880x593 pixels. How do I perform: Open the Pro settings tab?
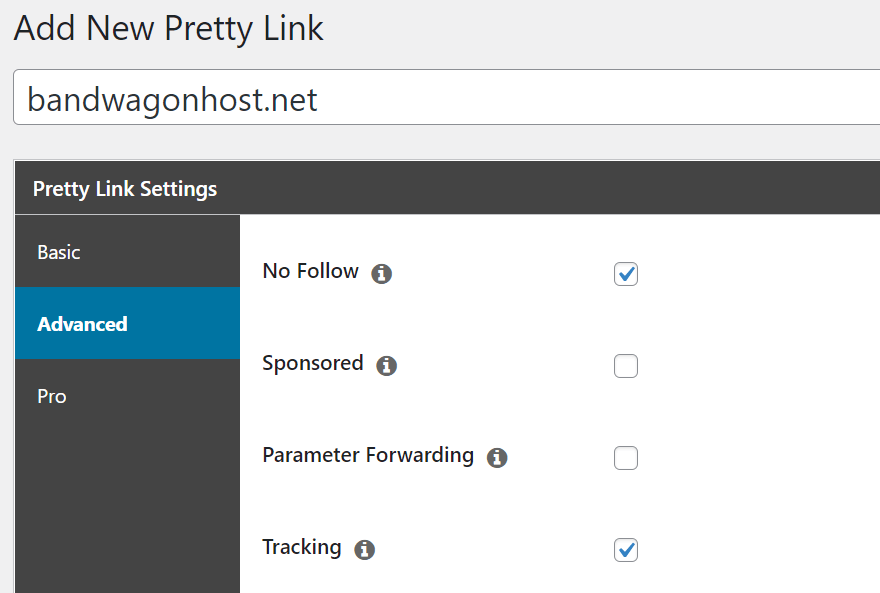(127, 395)
